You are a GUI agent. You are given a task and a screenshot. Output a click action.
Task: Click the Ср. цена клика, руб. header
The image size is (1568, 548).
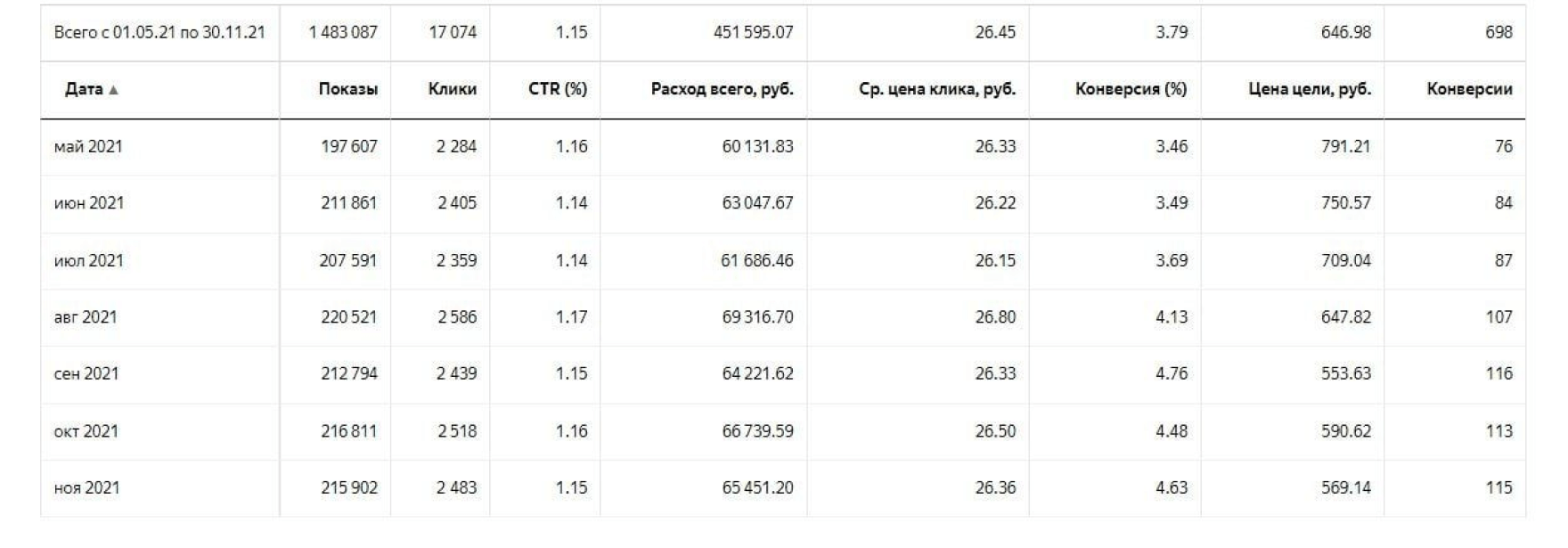coord(936,89)
